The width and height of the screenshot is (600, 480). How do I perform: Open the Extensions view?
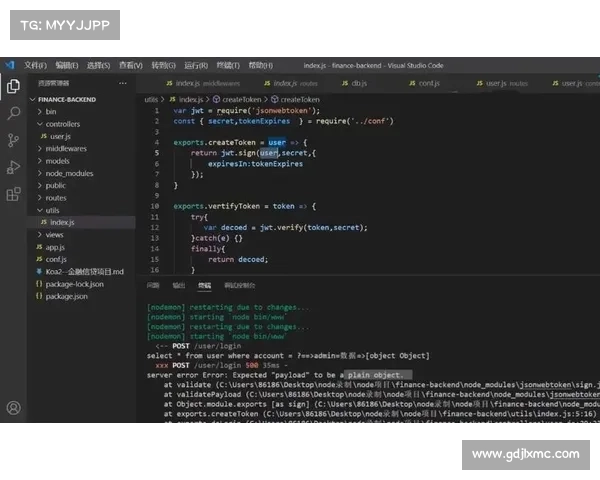coord(13,194)
